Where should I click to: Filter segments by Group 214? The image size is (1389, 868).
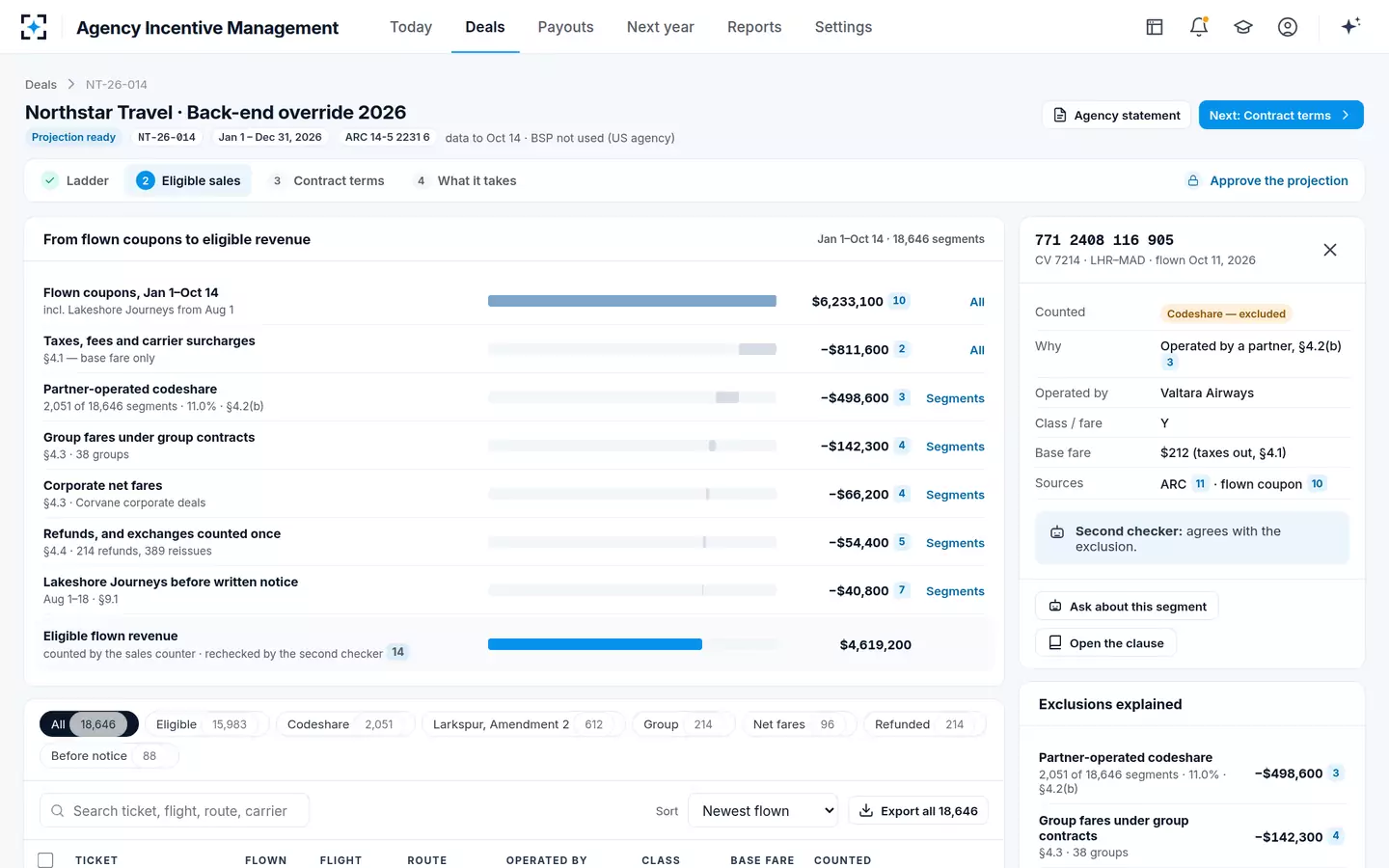[x=683, y=724]
